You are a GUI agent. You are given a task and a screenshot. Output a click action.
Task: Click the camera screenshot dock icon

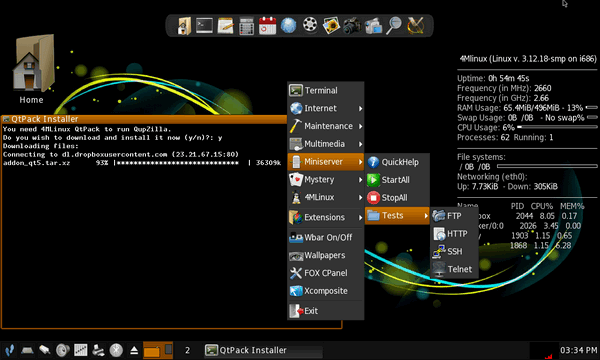pos(352,26)
